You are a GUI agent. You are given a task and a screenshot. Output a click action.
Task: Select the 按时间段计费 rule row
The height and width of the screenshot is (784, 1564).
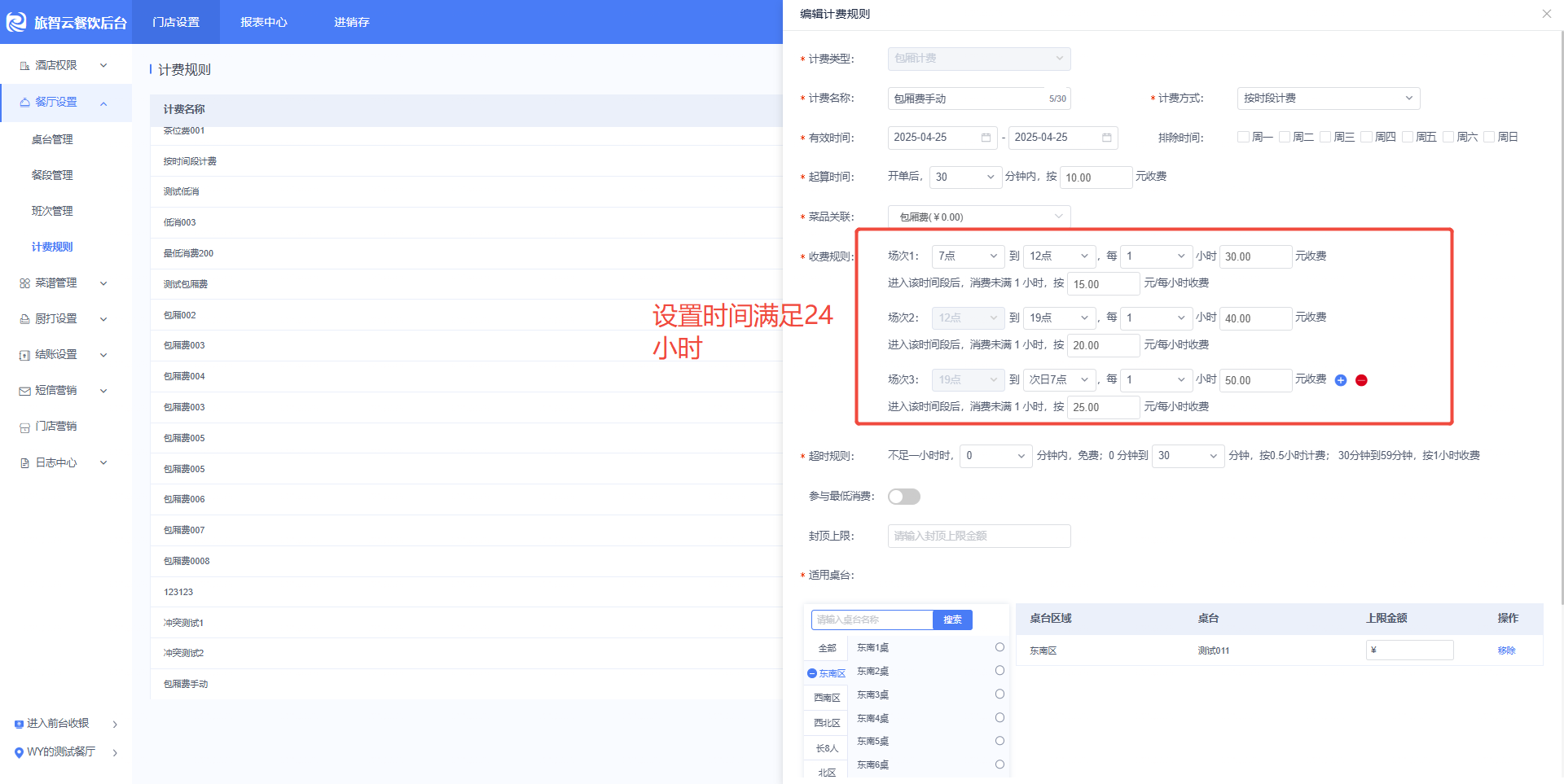pos(466,161)
